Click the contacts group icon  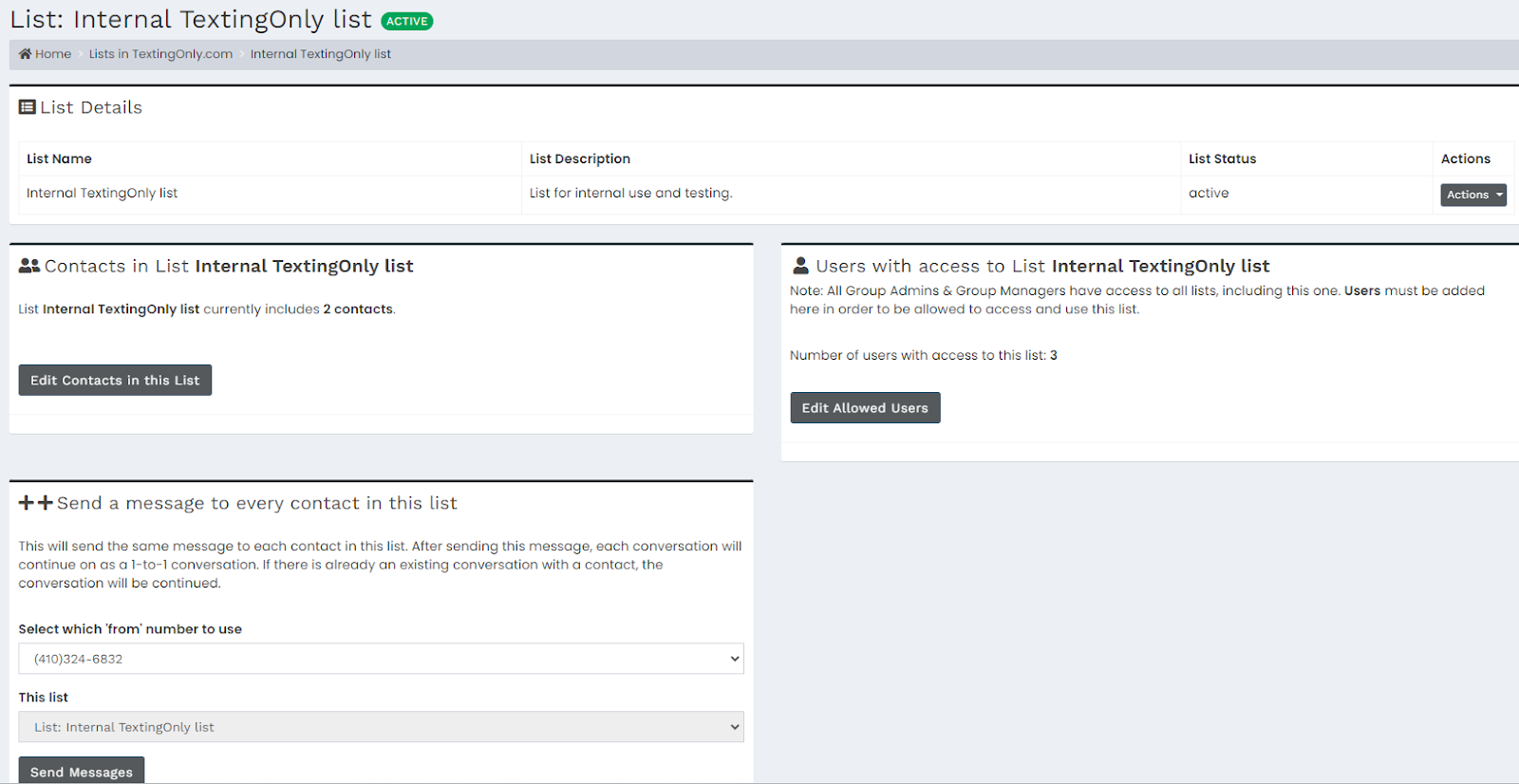[29, 267]
